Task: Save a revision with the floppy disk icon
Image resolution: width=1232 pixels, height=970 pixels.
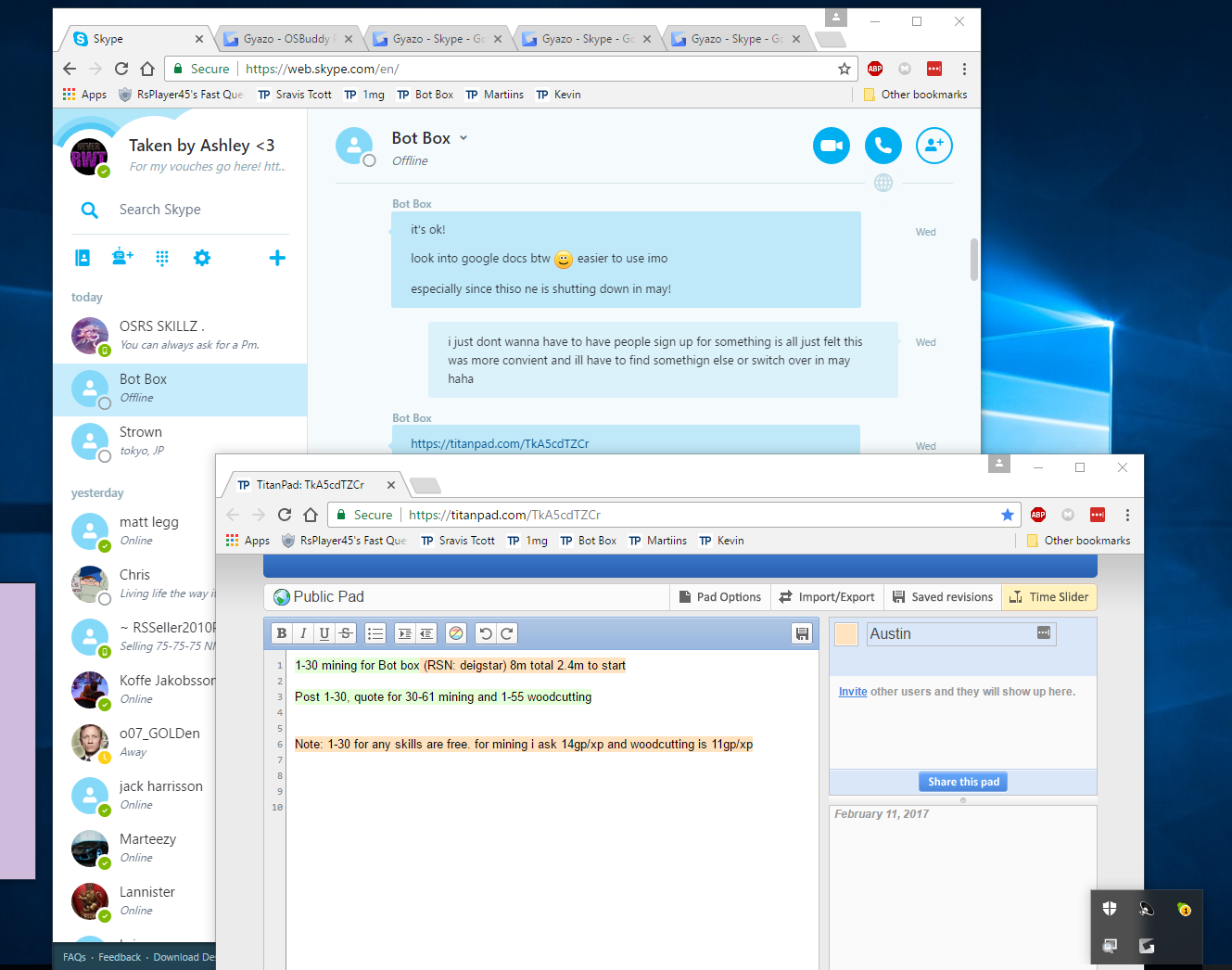Action: coord(802,633)
